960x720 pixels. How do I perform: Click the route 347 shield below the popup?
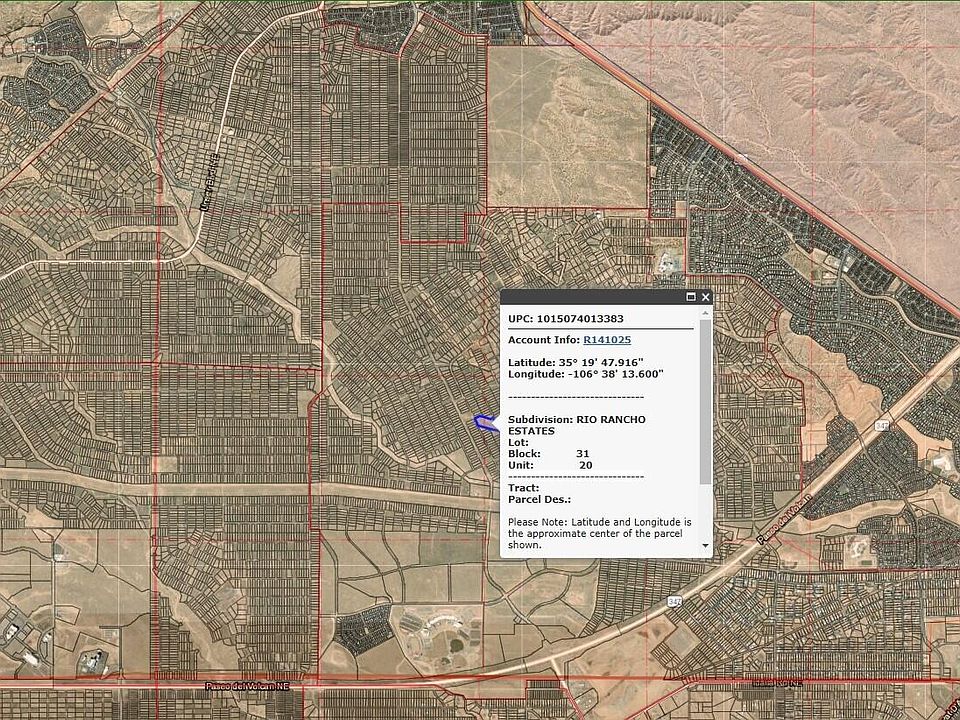coord(676,600)
